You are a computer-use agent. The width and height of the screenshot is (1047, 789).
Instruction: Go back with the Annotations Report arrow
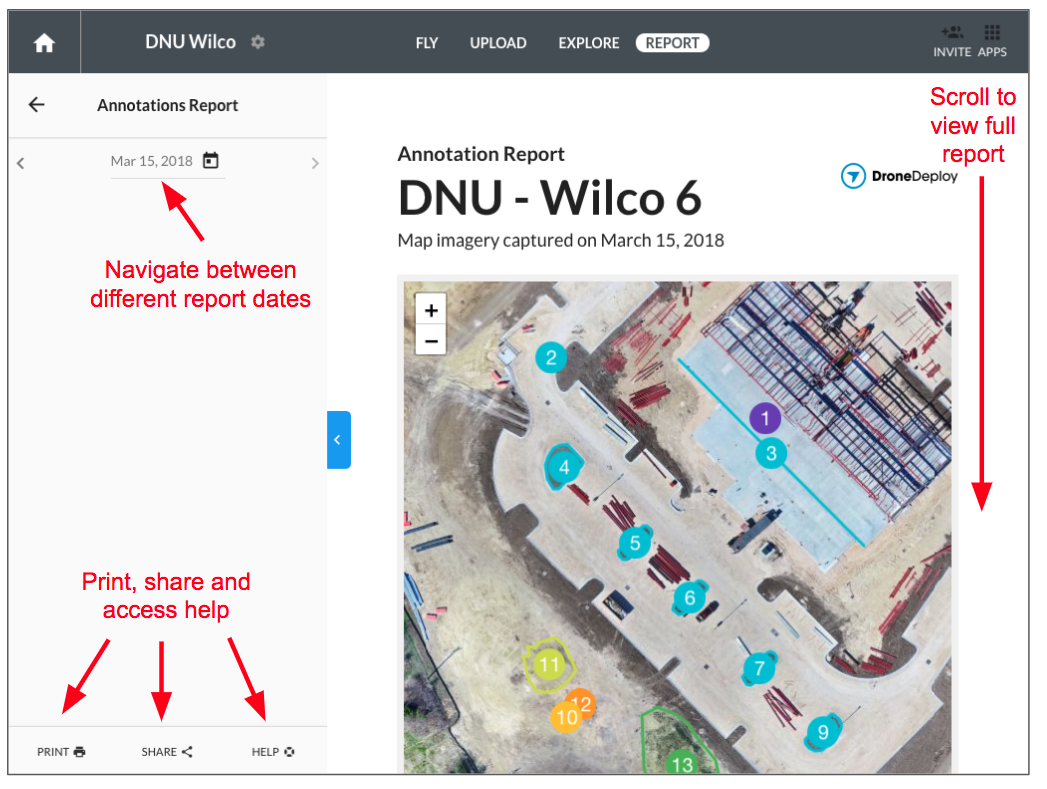coord(37,105)
